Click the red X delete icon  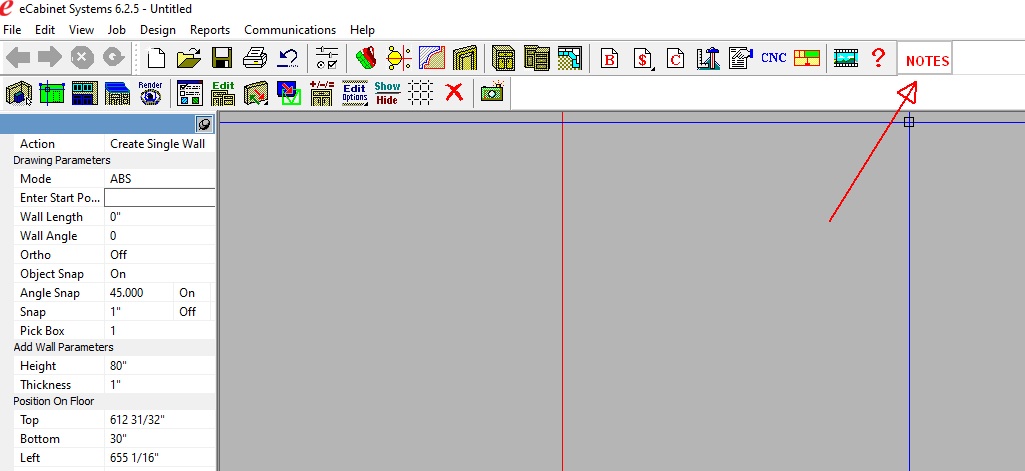454,93
